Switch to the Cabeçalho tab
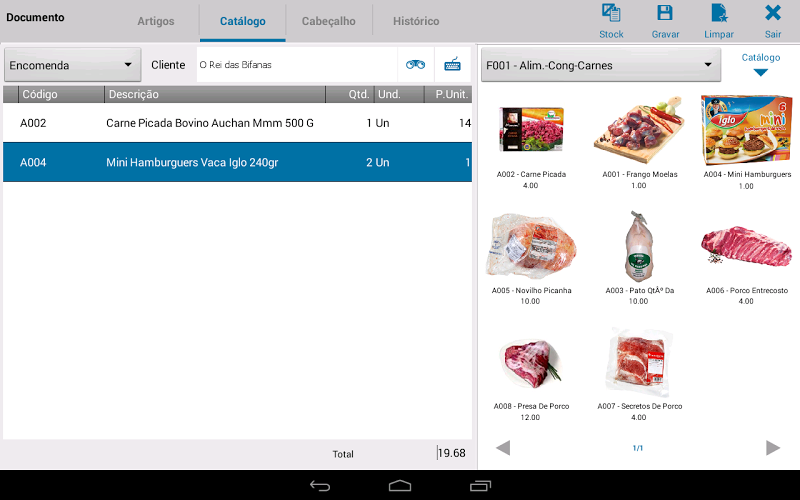This screenshot has width=800, height=500. point(329,21)
